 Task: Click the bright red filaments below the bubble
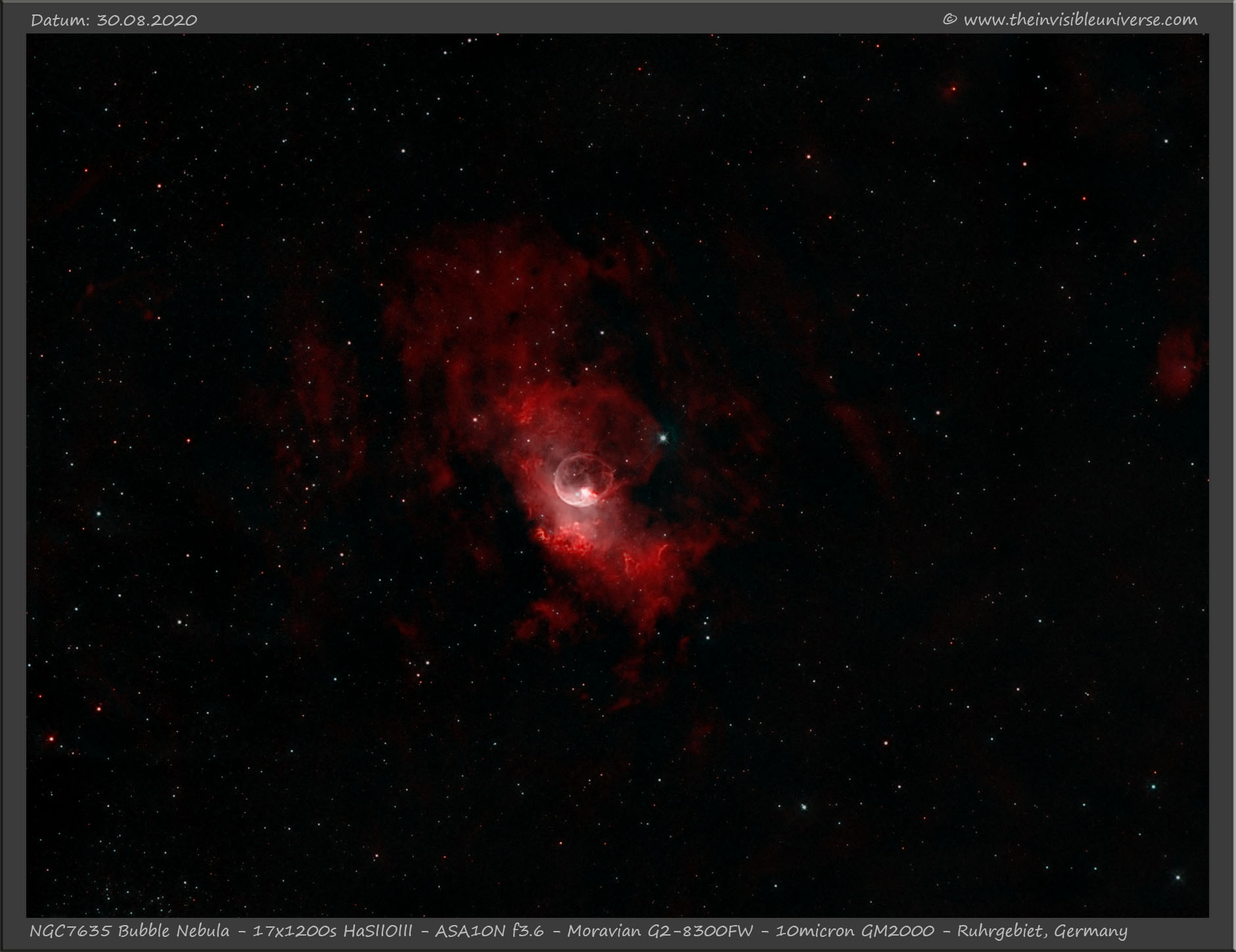[x=564, y=537]
